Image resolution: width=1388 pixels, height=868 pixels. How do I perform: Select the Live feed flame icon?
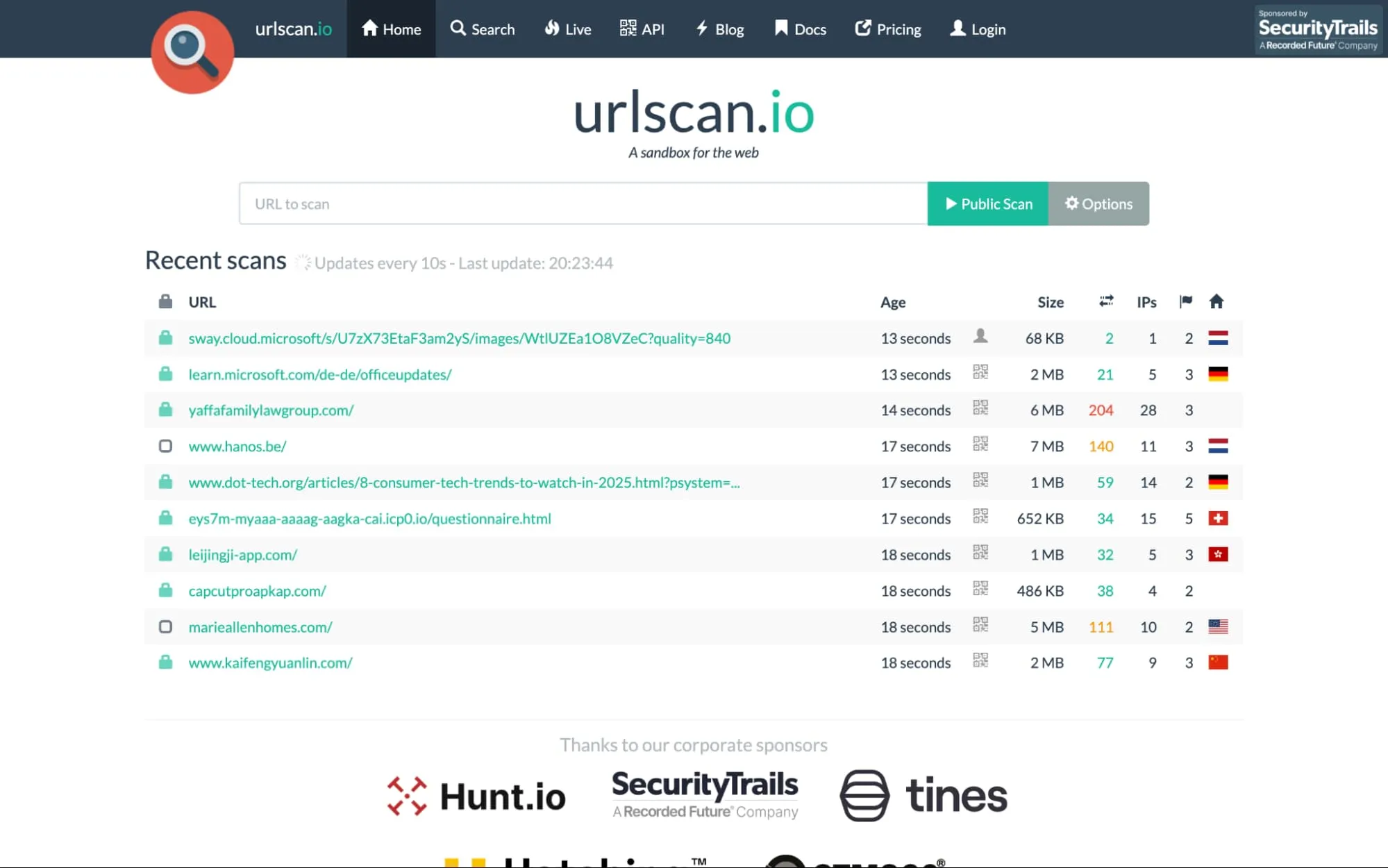[567, 29]
